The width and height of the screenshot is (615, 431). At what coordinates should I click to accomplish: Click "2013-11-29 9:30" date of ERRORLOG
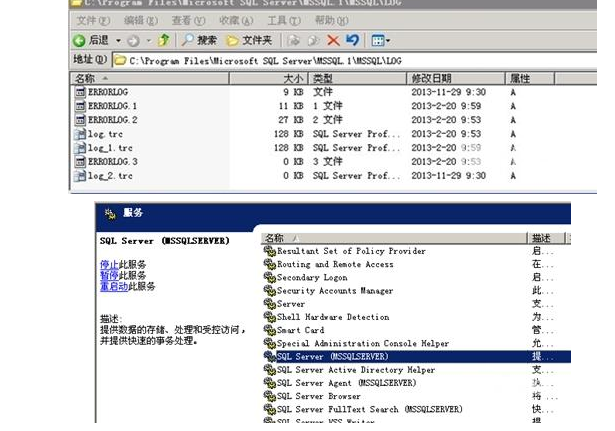click(x=448, y=92)
